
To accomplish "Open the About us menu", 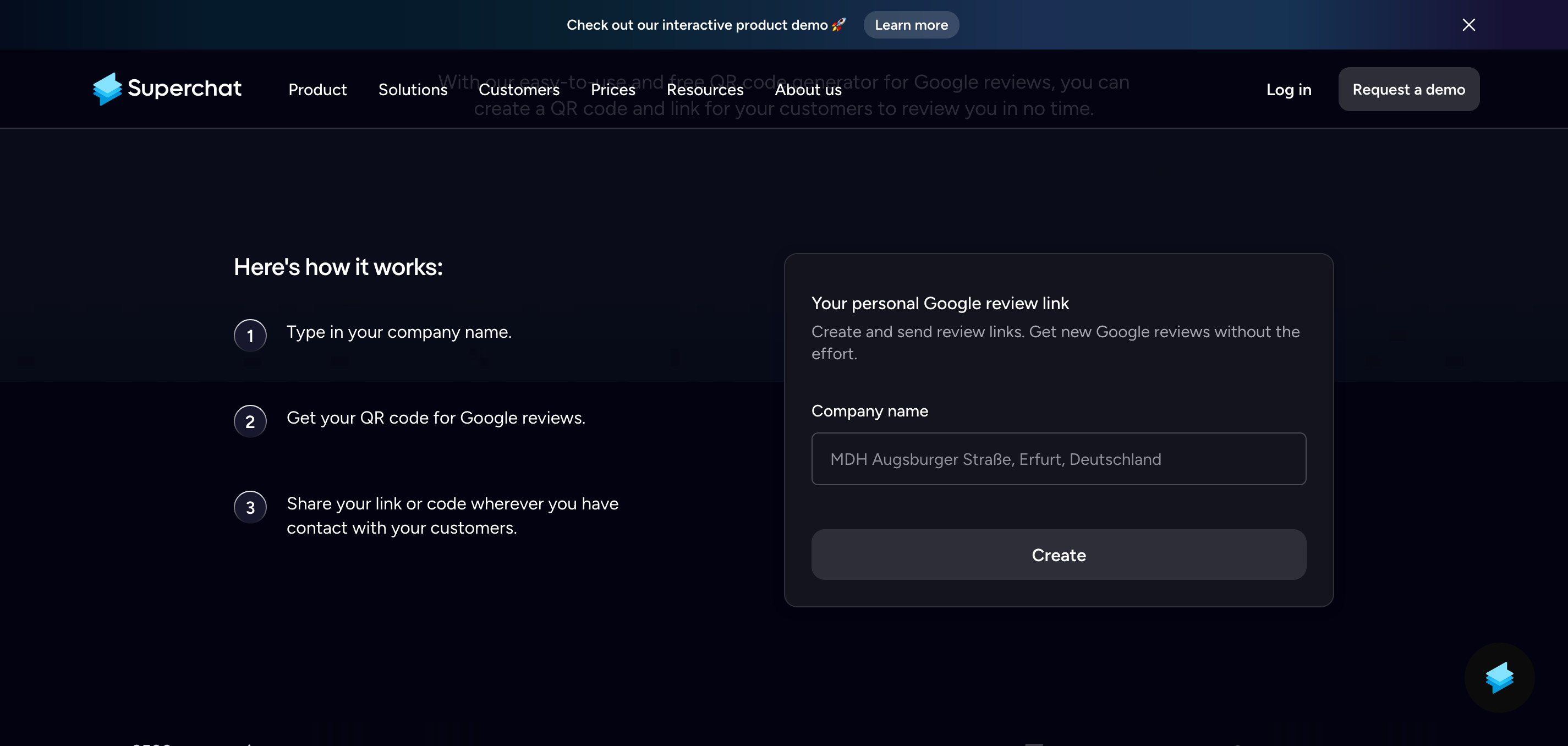I will 808,90.
